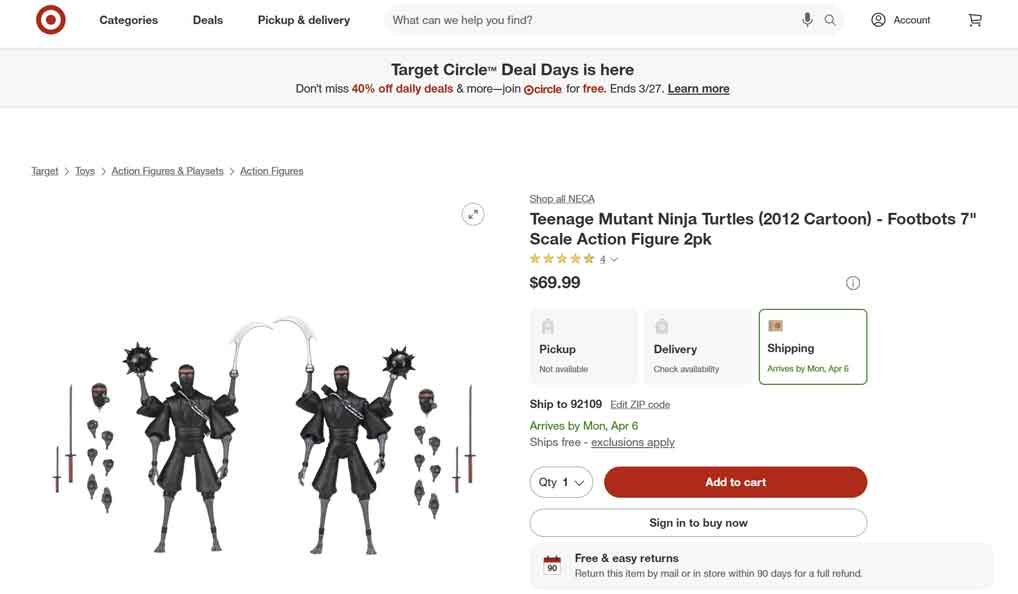Click the microphone voice search icon
1018x594 pixels.
click(807, 20)
